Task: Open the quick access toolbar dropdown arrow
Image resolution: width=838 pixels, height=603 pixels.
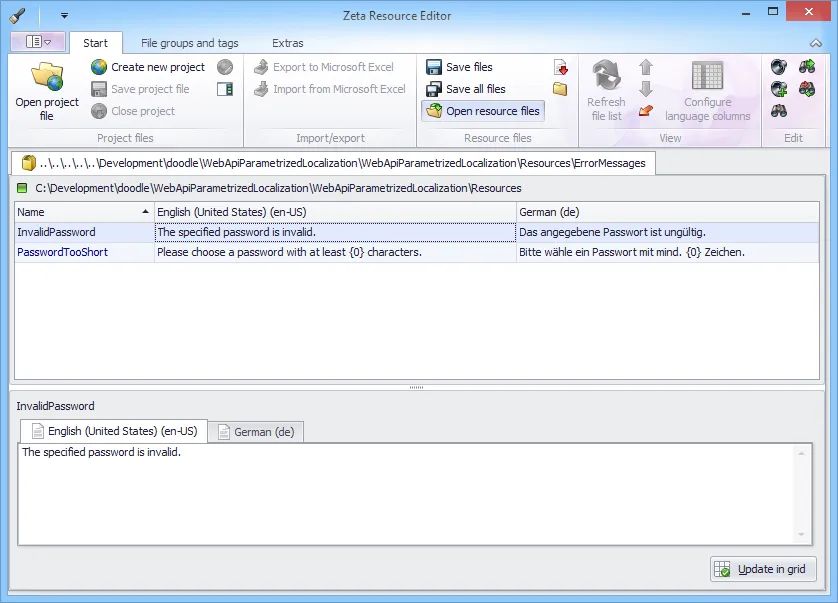Action: point(63,15)
